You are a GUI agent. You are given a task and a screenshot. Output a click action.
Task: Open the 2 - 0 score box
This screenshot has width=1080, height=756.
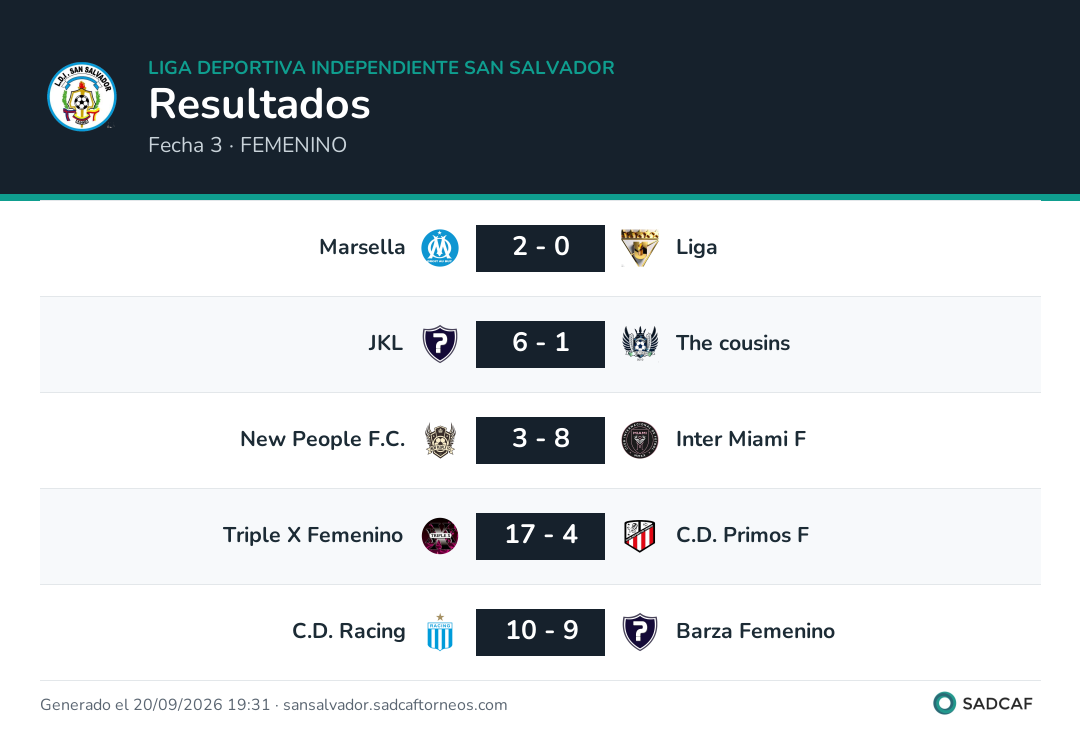pyautogui.click(x=541, y=248)
